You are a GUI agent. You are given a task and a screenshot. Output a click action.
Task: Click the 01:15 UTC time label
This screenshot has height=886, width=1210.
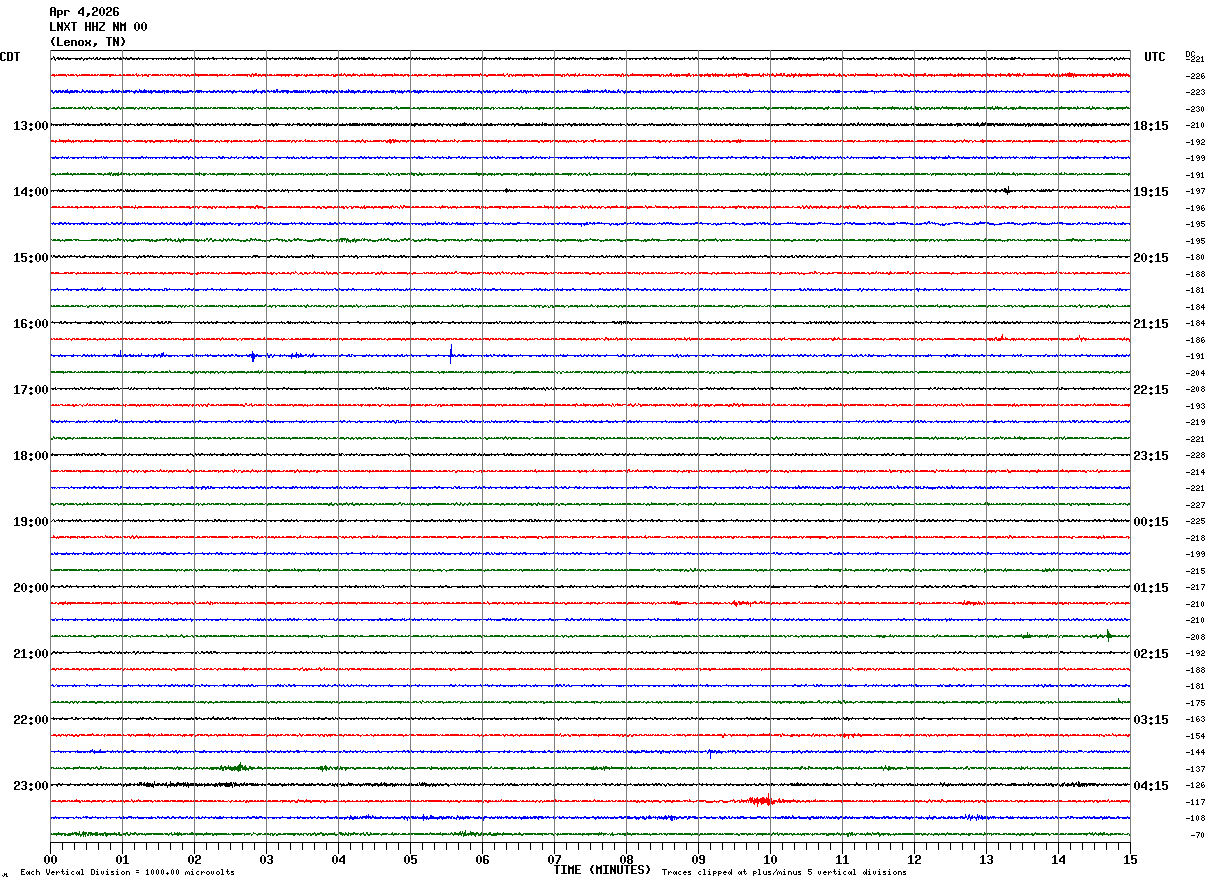coord(1151,588)
